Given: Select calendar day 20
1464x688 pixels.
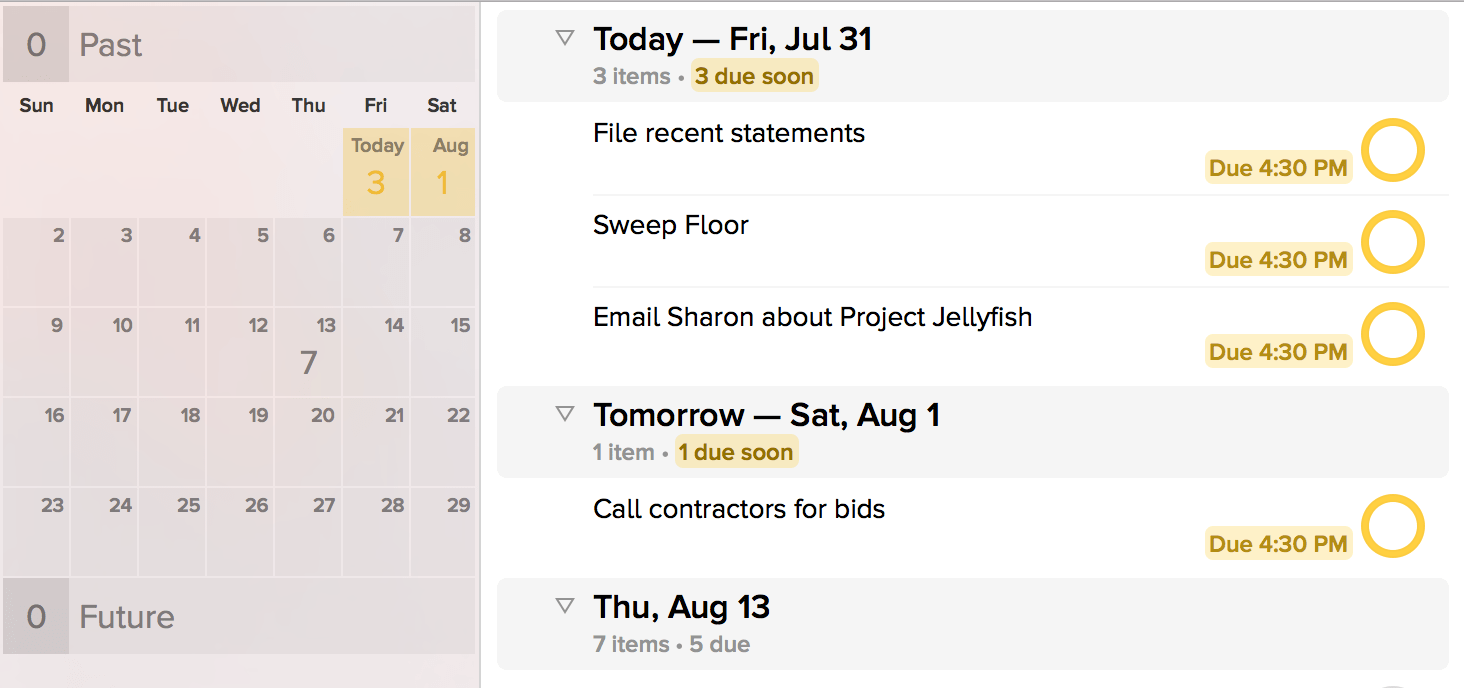Looking at the screenshot, I should coord(308,442).
